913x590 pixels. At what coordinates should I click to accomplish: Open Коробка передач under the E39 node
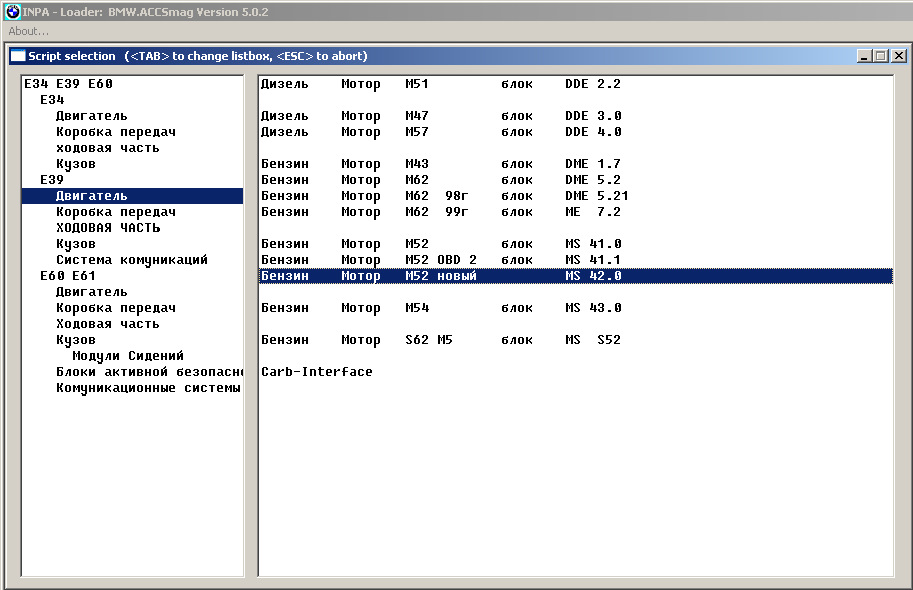116,212
